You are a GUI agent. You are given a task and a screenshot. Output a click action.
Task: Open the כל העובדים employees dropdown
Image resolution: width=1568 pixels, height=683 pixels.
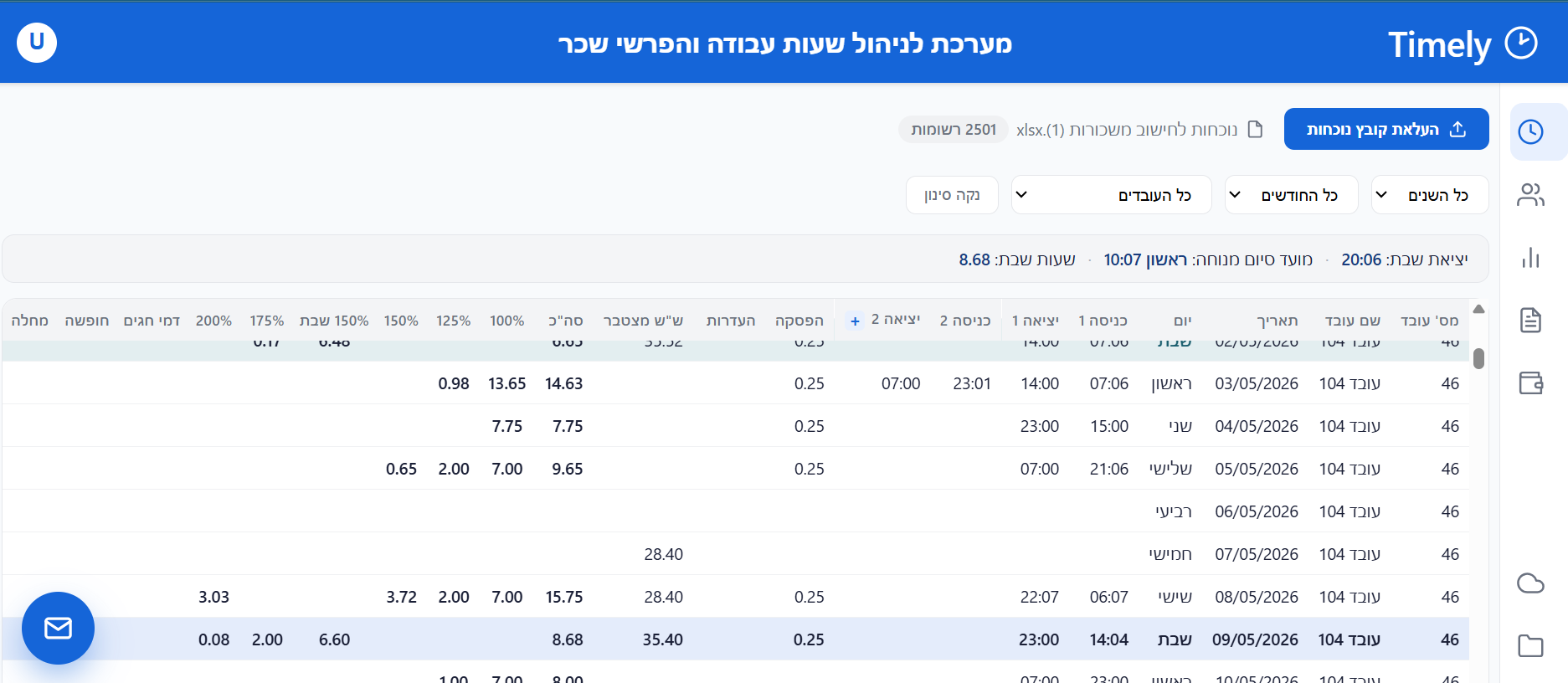[x=1112, y=195]
